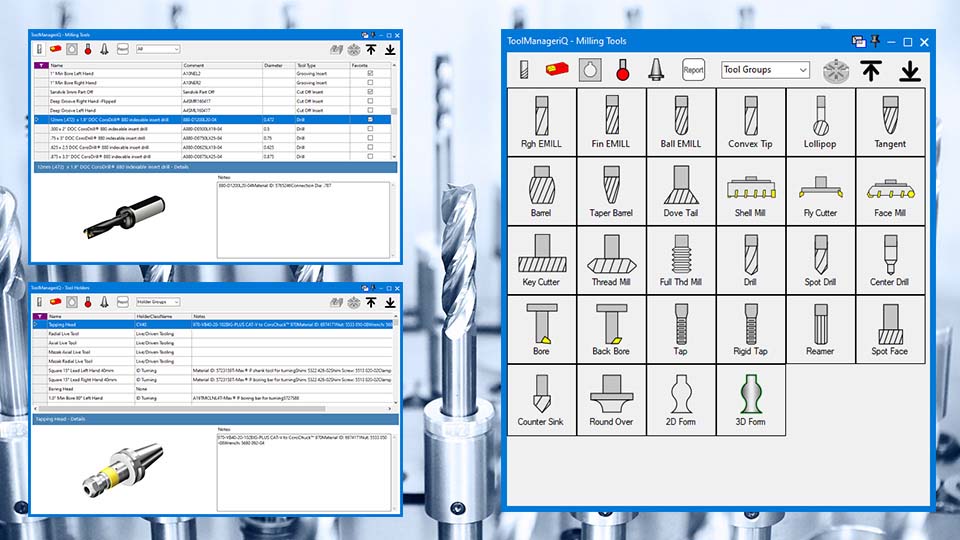Select the Boring Head holder row

pos(214,389)
